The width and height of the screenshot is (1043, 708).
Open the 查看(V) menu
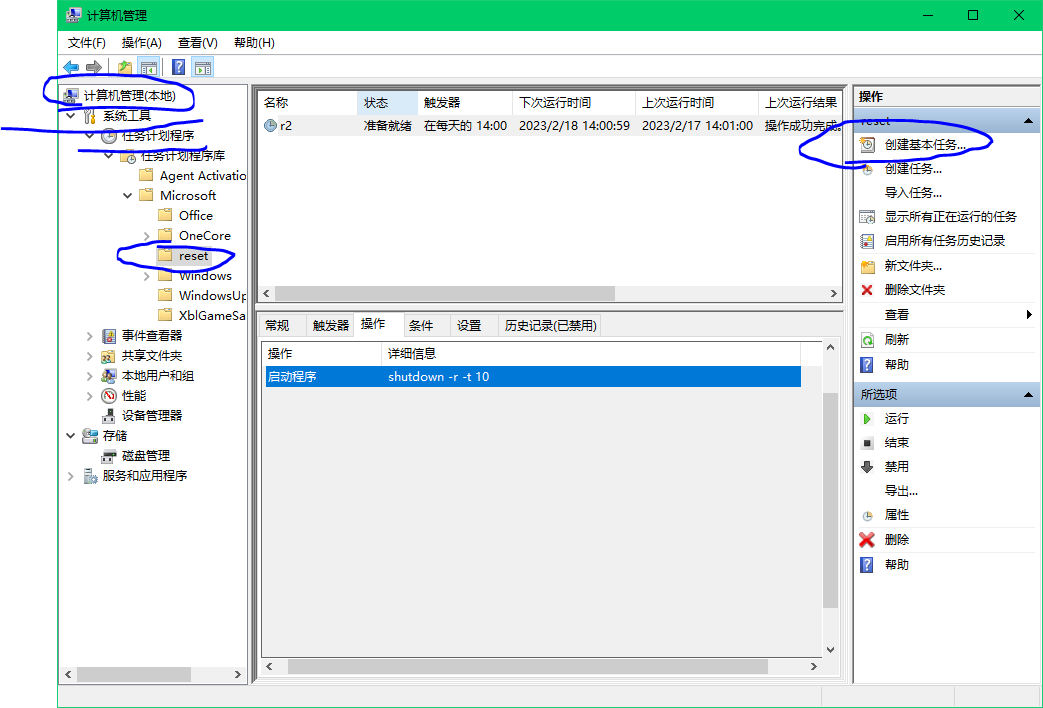(x=198, y=43)
